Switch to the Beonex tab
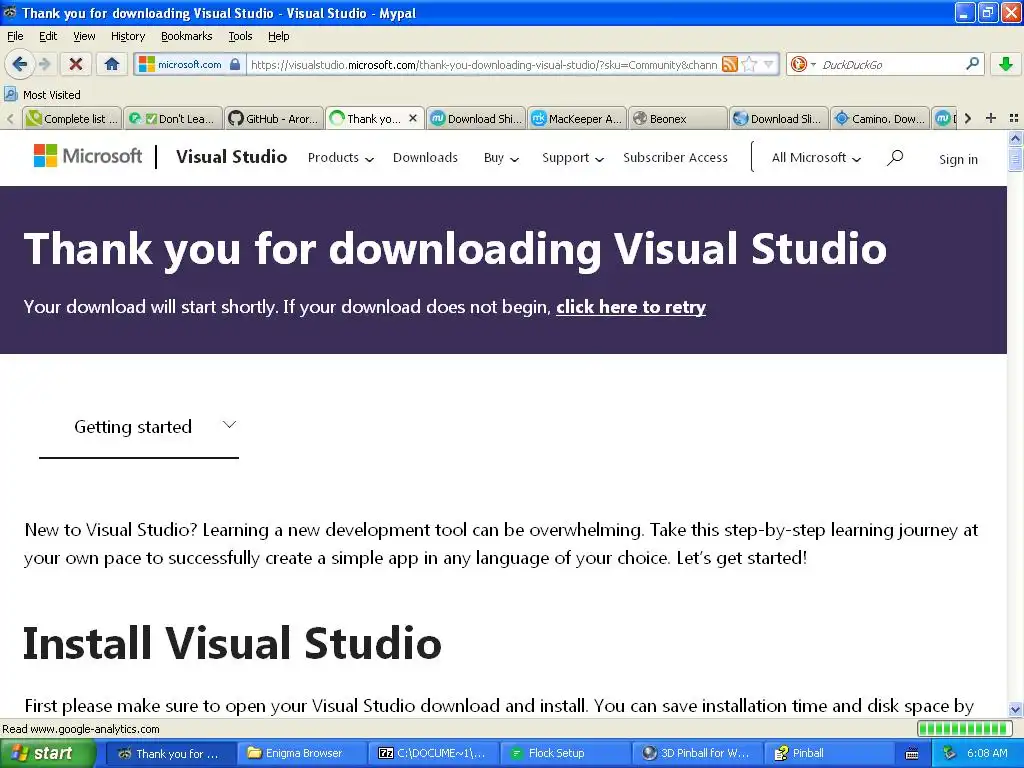This screenshot has height=768, width=1024. coord(679,118)
